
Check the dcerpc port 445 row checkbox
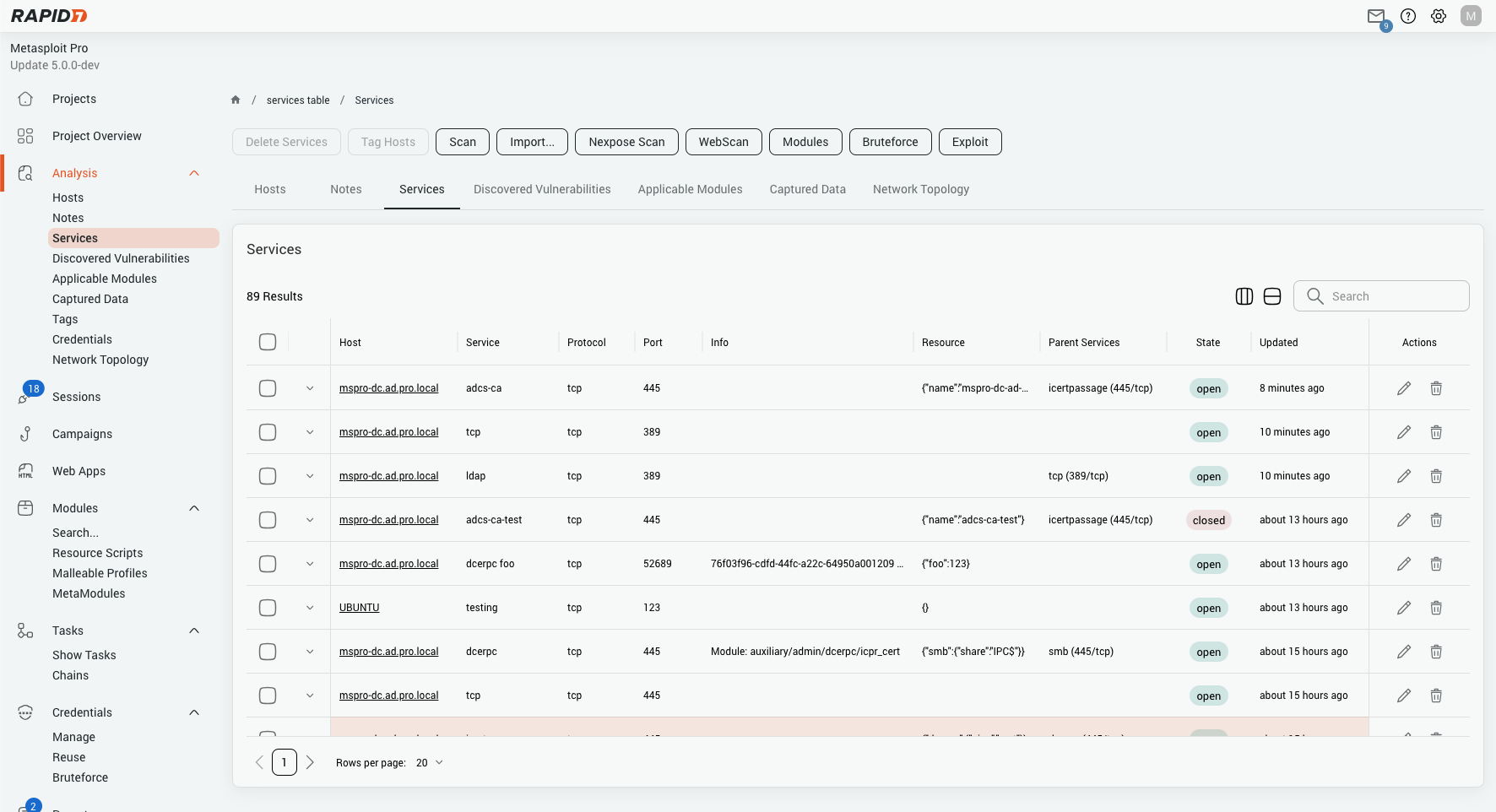click(x=268, y=652)
